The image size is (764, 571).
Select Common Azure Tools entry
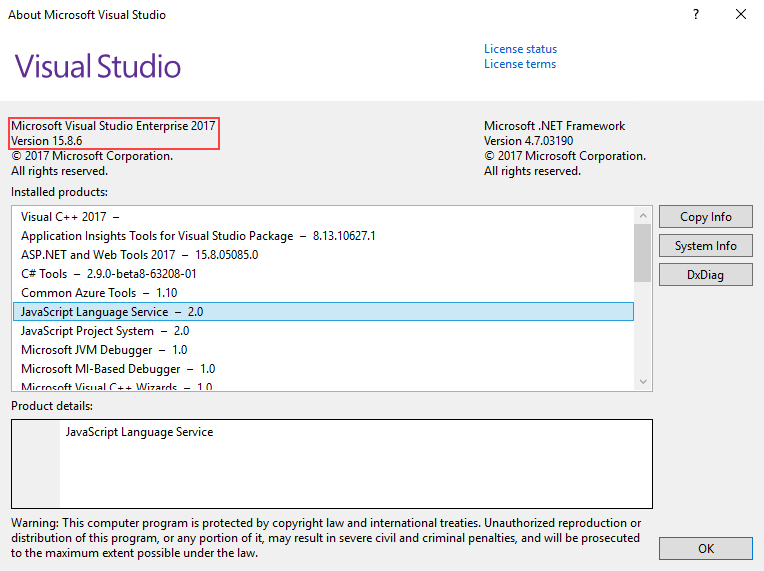324,293
